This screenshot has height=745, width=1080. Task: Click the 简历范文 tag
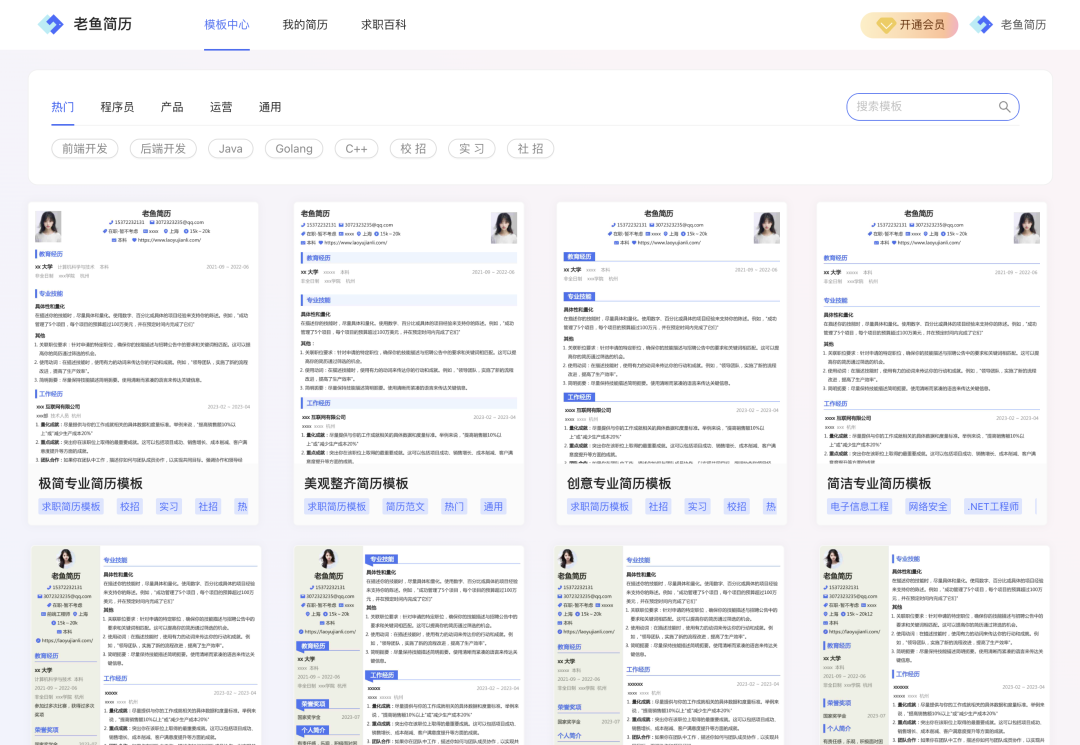pyautogui.click(x=405, y=507)
